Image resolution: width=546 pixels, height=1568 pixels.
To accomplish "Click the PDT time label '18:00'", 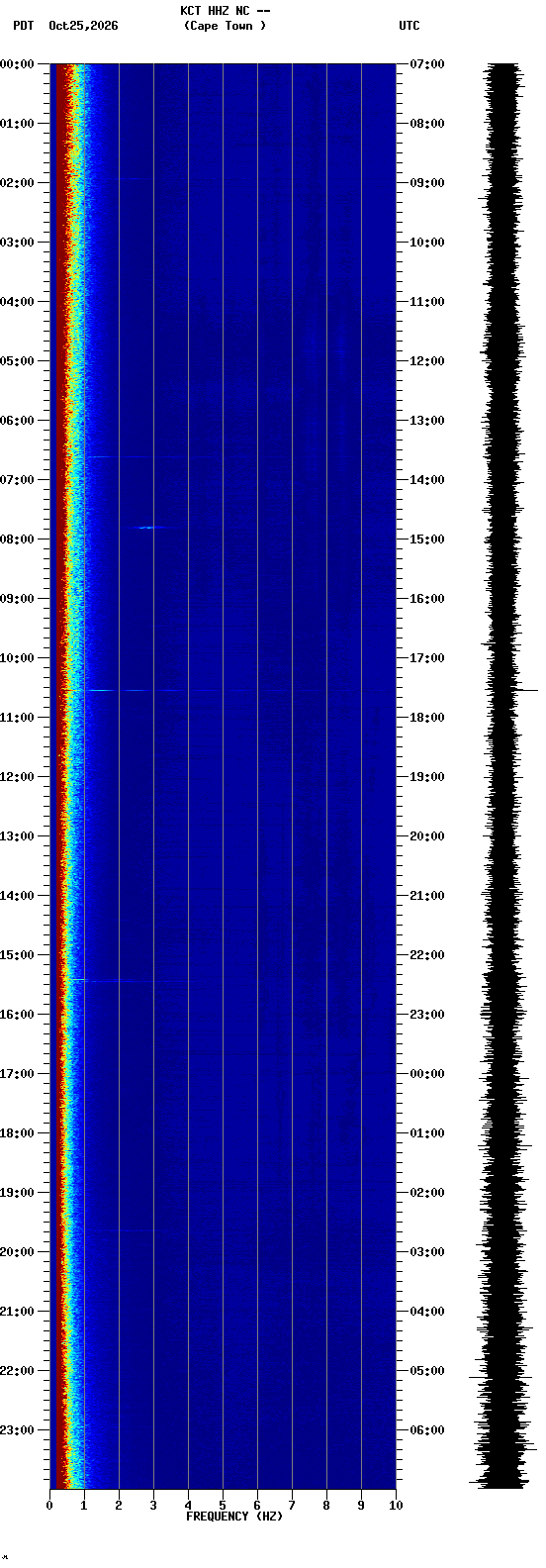I will pyautogui.click(x=17, y=1133).
